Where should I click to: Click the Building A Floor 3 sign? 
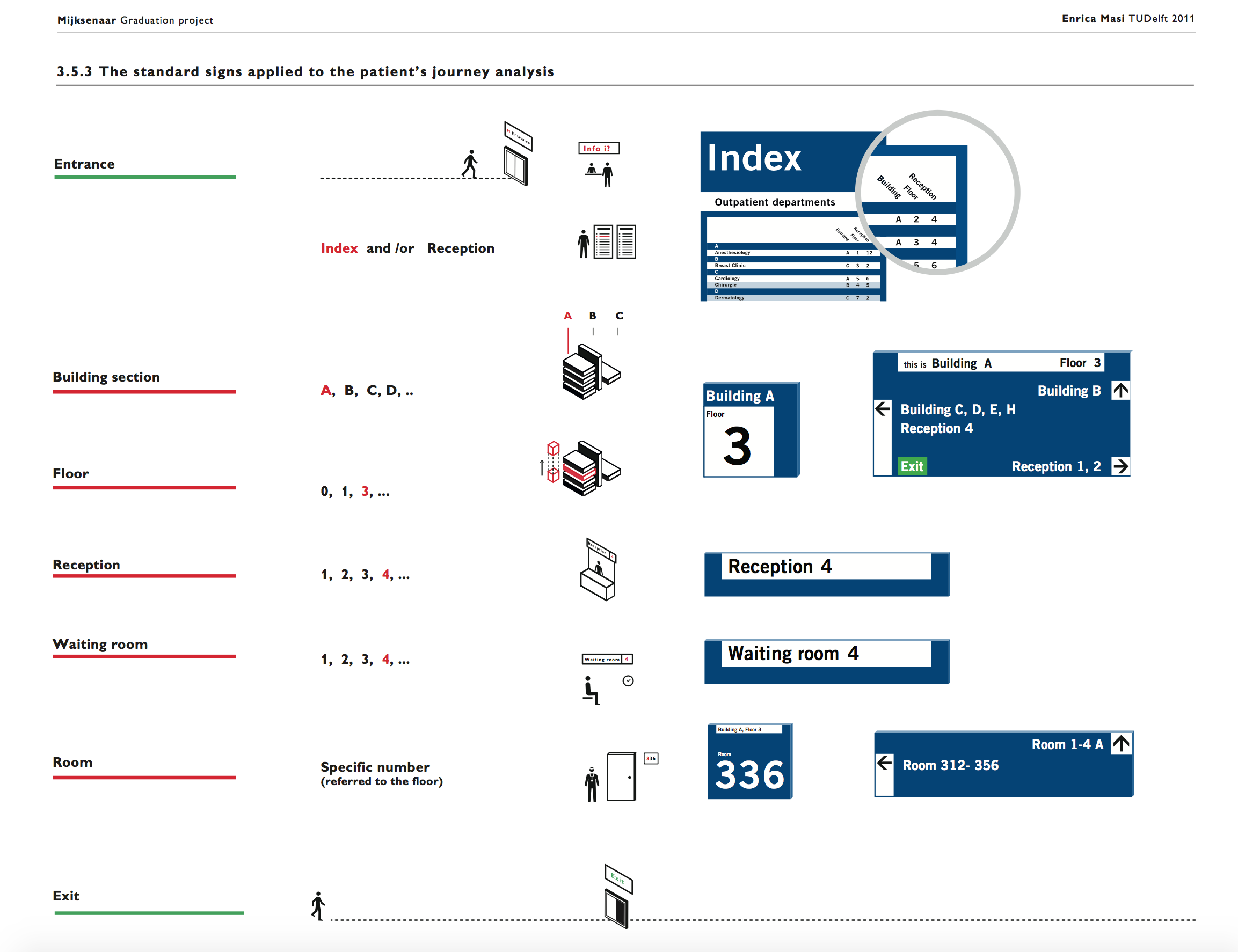pyautogui.click(x=751, y=429)
